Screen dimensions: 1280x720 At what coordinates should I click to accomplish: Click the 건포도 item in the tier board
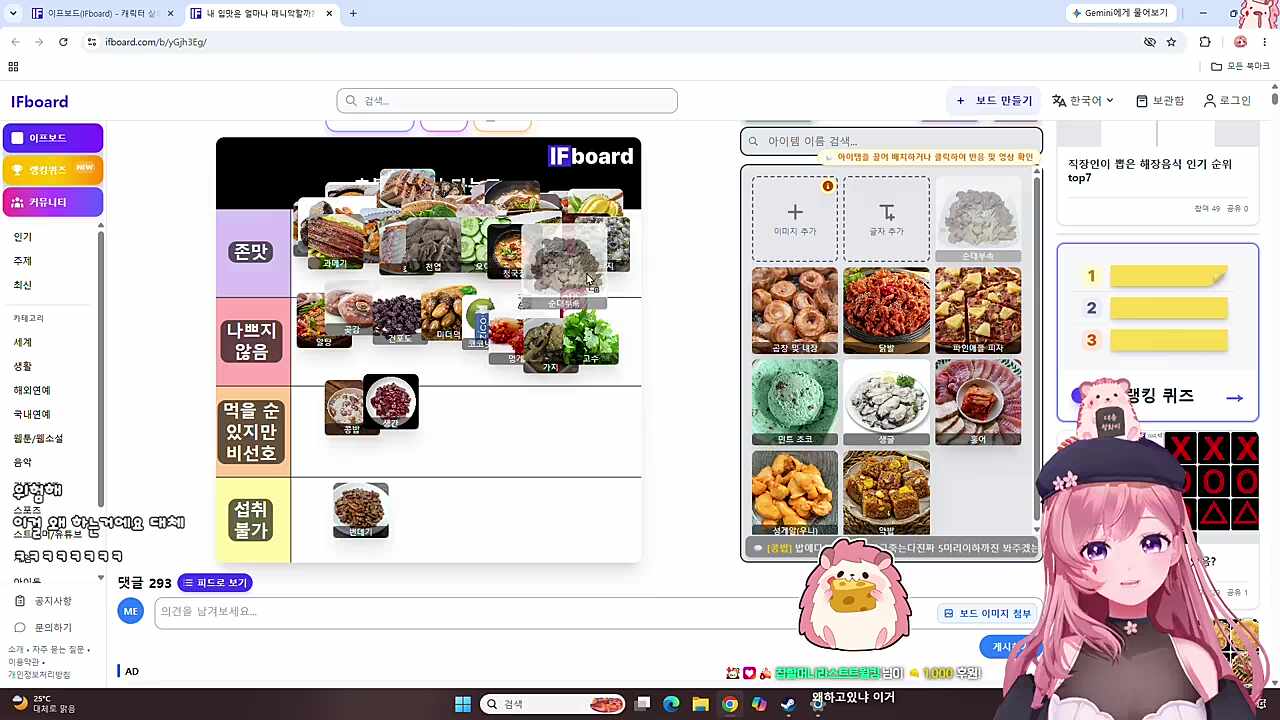[398, 319]
